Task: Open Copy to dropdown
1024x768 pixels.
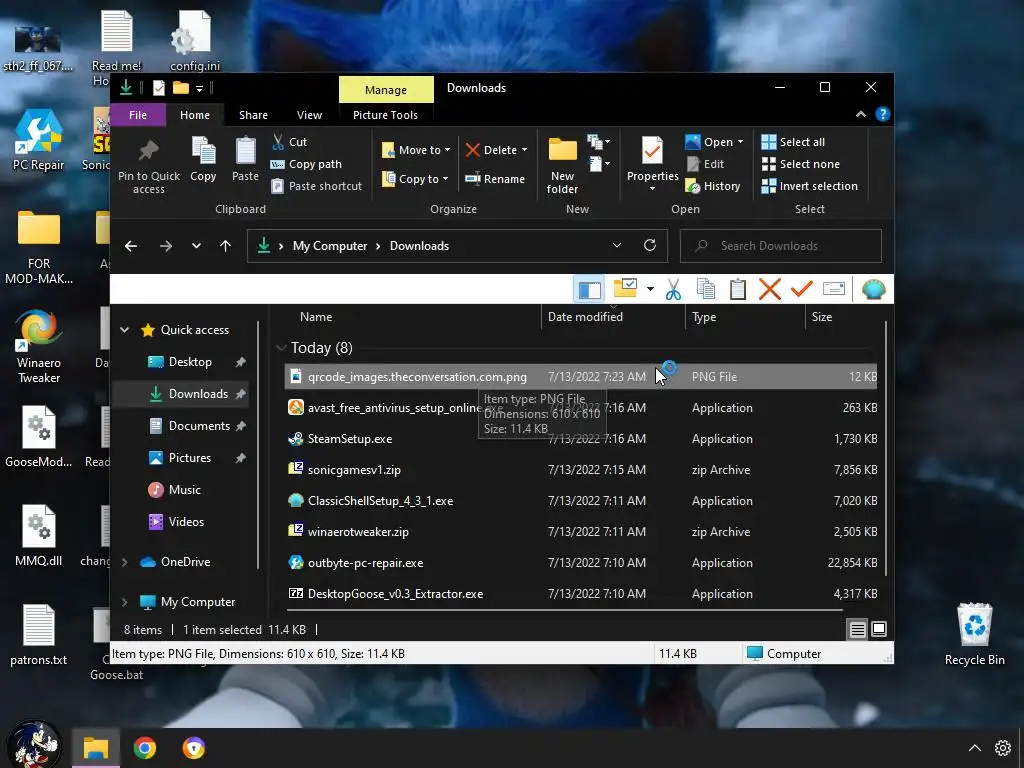Action: (x=415, y=179)
